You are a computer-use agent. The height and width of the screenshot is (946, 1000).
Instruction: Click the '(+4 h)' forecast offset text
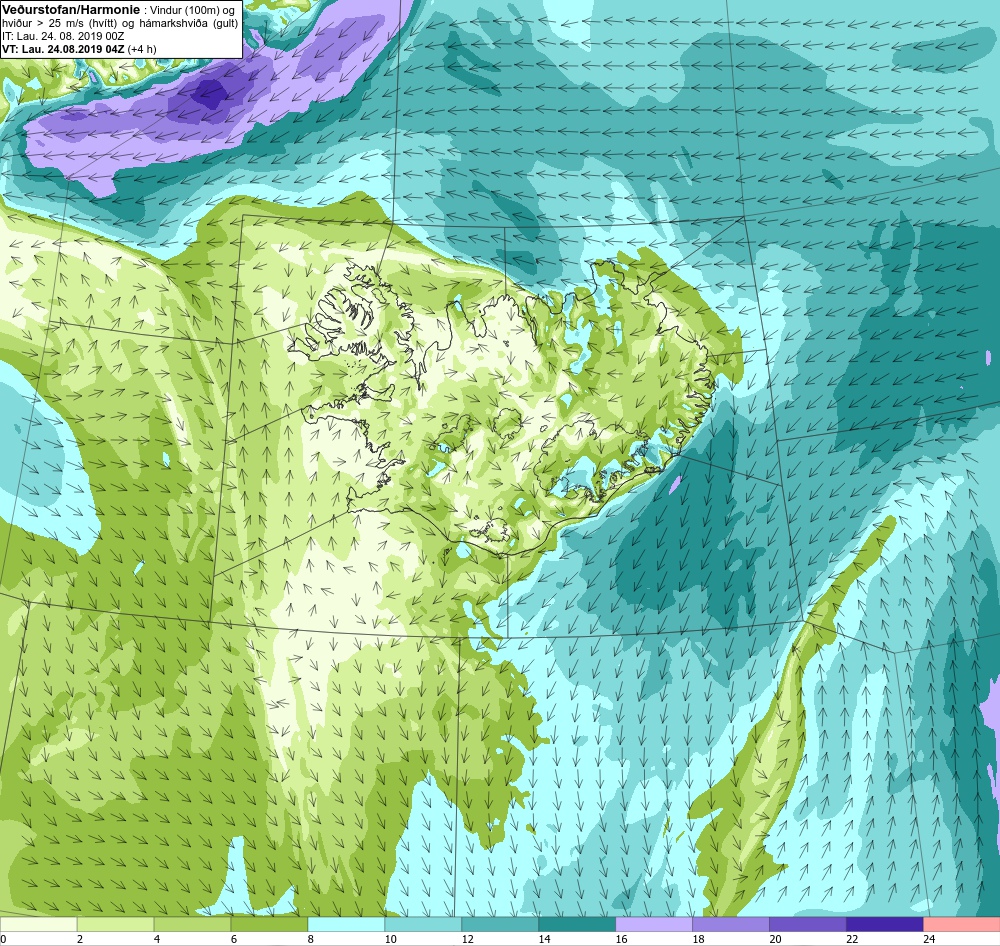point(142,49)
